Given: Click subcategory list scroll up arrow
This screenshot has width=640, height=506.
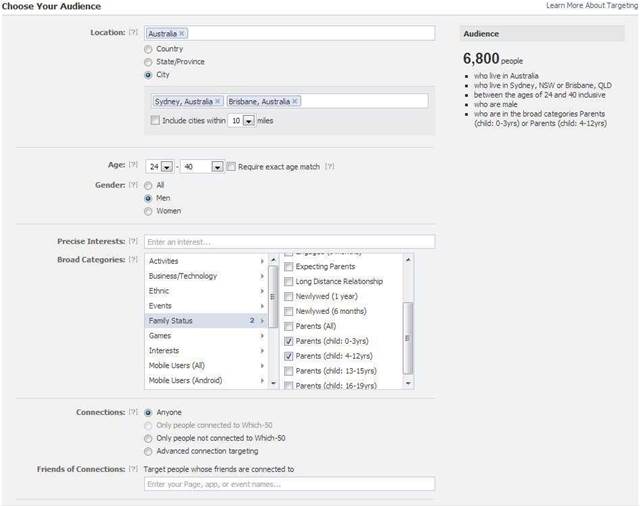Looking at the screenshot, I should pos(408,260).
